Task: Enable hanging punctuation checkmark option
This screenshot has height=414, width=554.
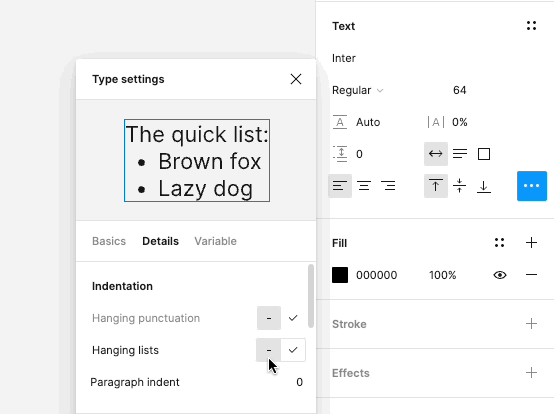Action: click(x=293, y=318)
